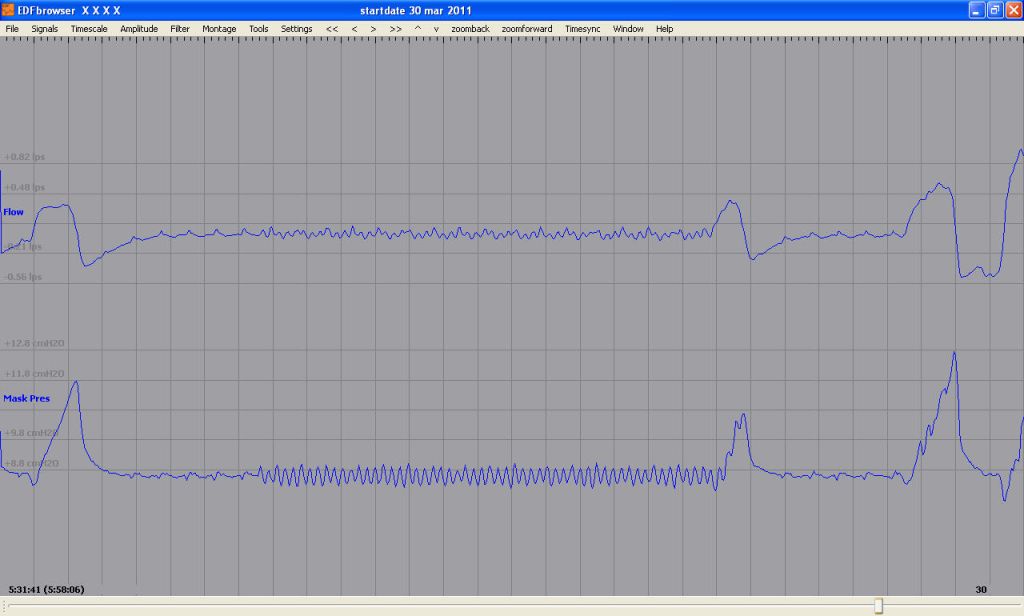
Task: Jump forward a full page with >>
Action: point(396,29)
